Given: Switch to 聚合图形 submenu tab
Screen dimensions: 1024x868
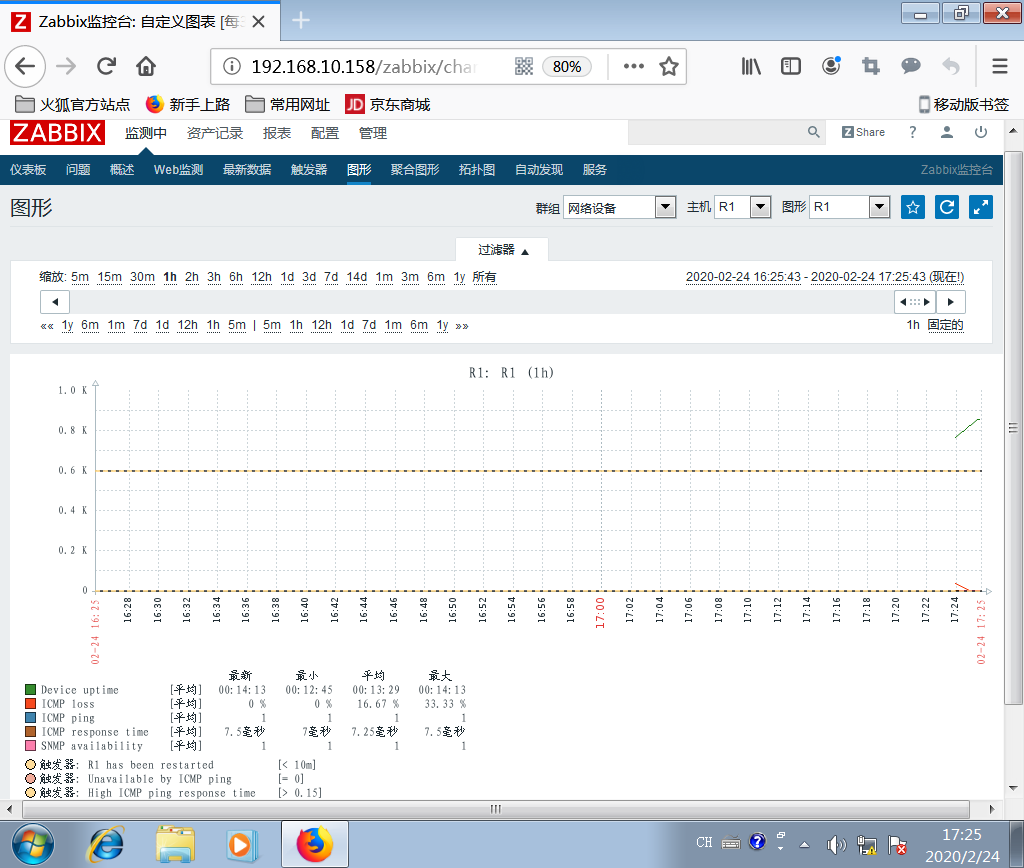Looking at the screenshot, I should [x=415, y=170].
